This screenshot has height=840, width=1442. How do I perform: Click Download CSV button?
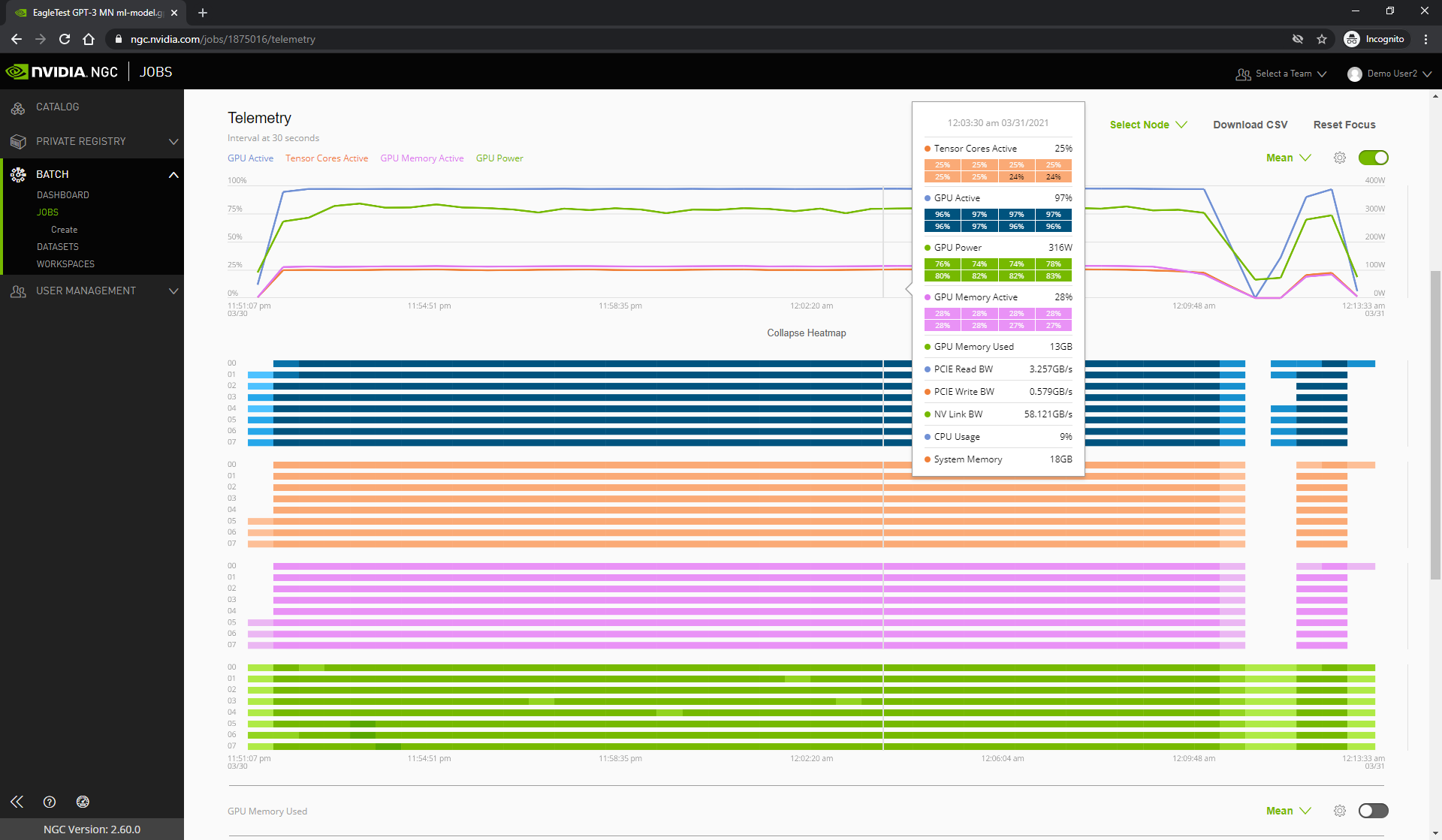[1250, 125]
